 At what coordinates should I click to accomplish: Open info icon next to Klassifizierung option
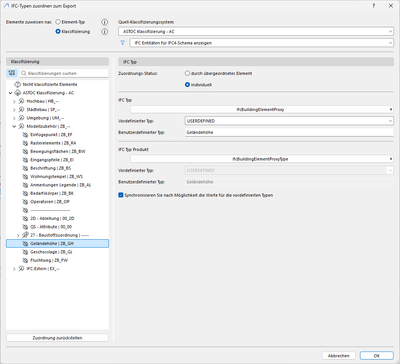coord(104,32)
